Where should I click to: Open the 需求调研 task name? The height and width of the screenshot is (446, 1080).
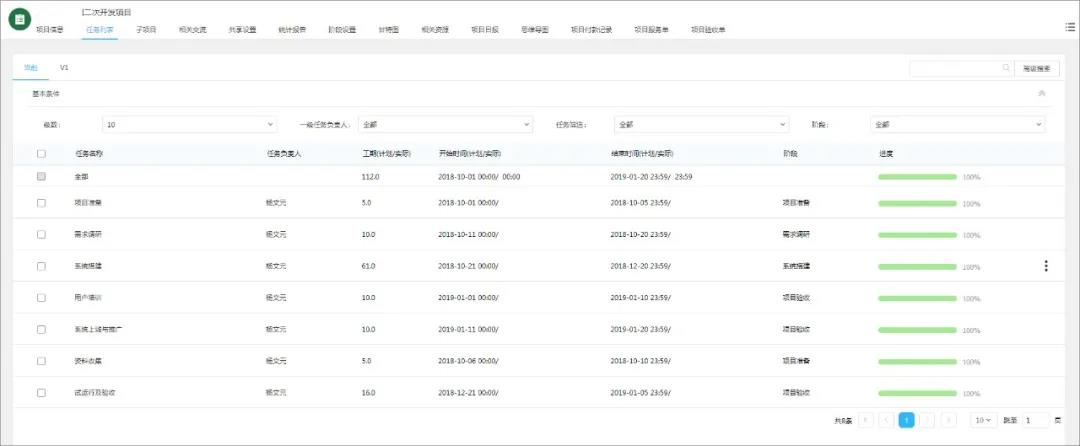pos(88,234)
